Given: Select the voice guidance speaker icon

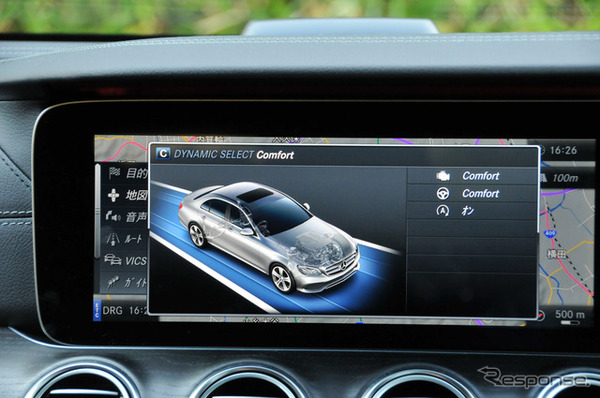Looking at the screenshot, I should click(113, 217).
